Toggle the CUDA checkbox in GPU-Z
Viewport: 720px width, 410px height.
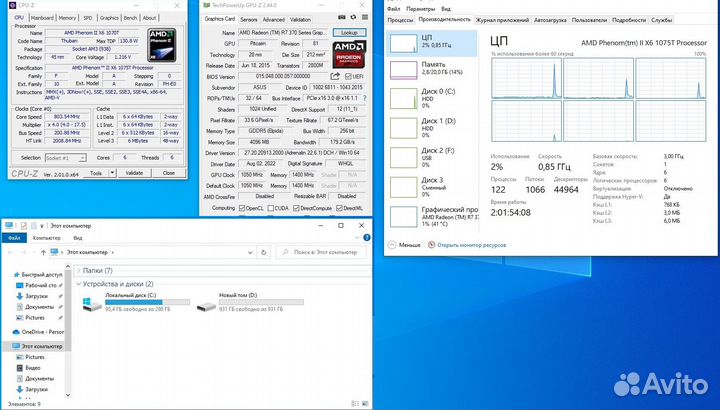[270, 208]
